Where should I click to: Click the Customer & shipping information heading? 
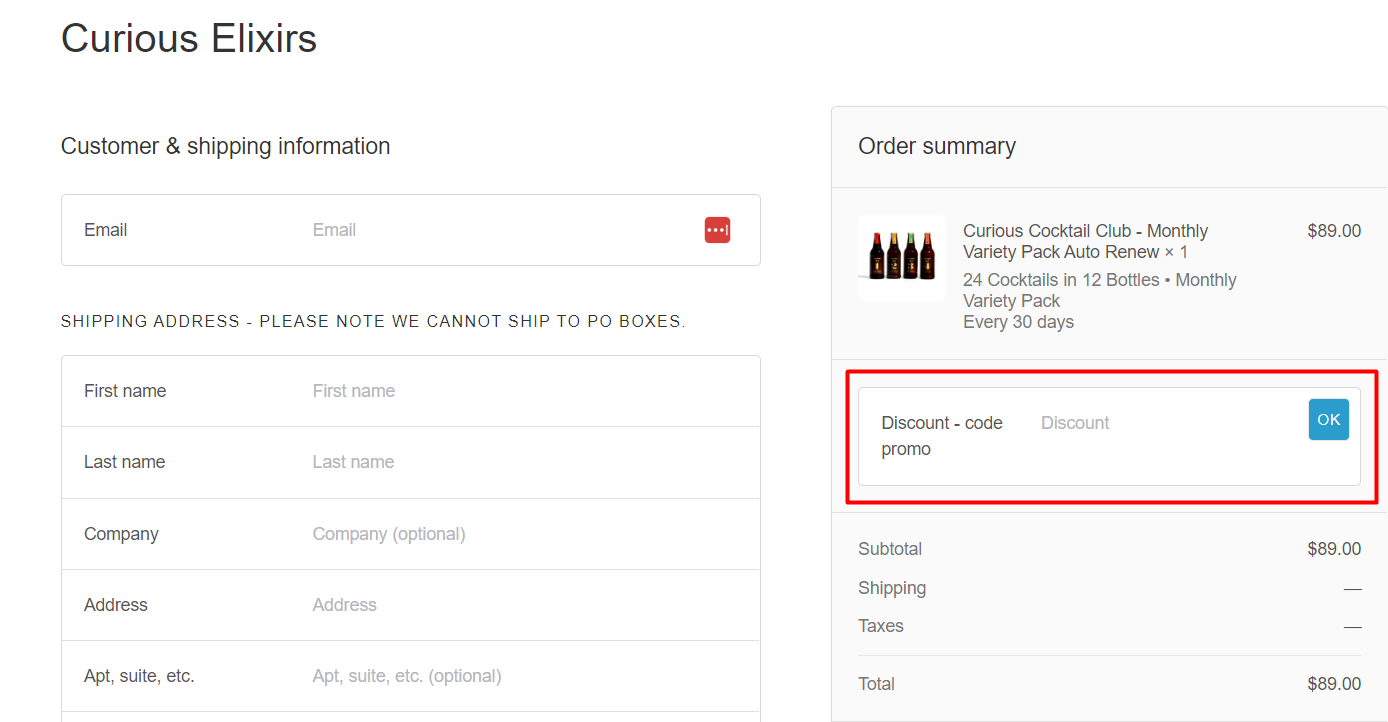(x=226, y=146)
